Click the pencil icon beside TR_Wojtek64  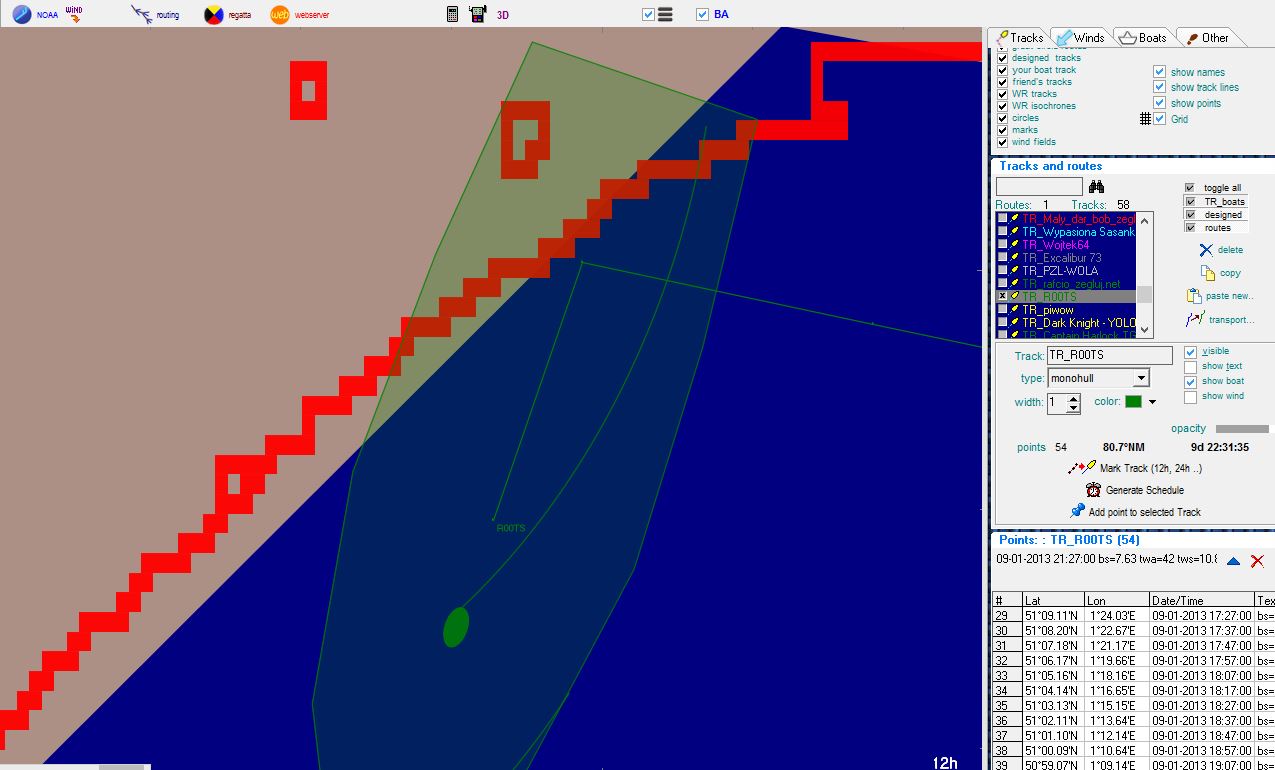tap(1014, 245)
